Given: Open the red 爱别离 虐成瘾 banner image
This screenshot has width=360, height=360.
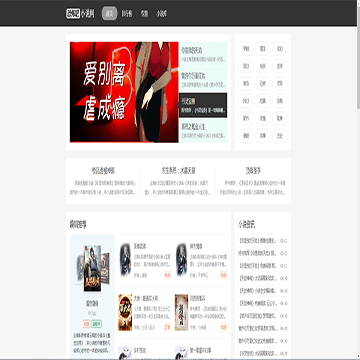Looking at the screenshot, I should click(124, 92).
